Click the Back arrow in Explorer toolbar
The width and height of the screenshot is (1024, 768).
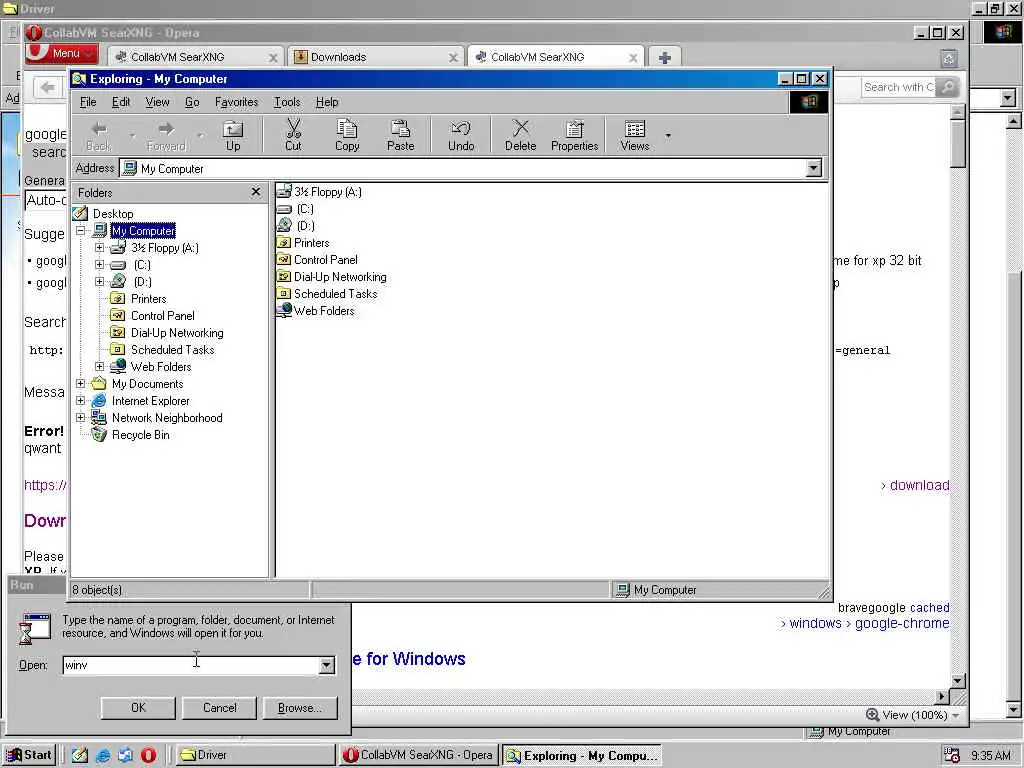pyautogui.click(x=99, y=135)
